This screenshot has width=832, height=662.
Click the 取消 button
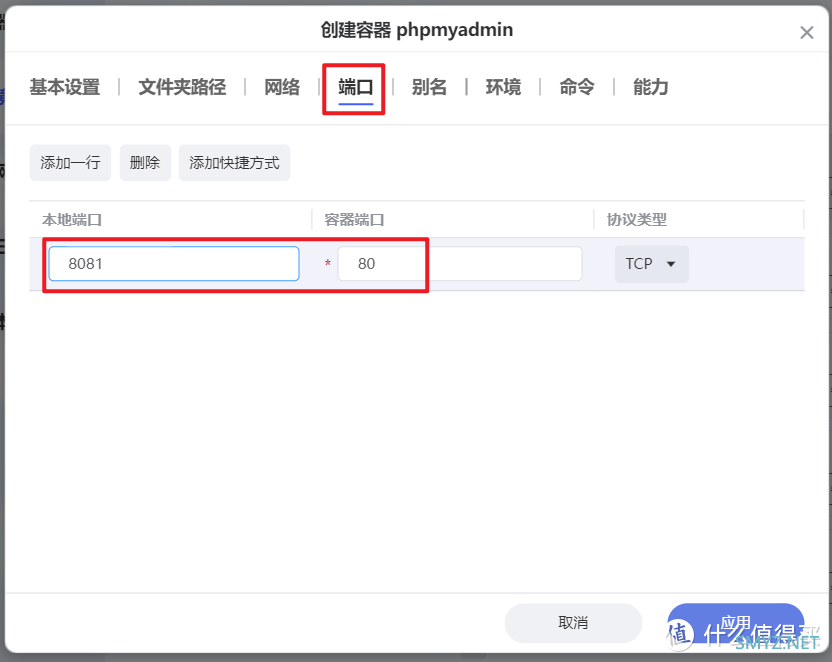(573, 623)
